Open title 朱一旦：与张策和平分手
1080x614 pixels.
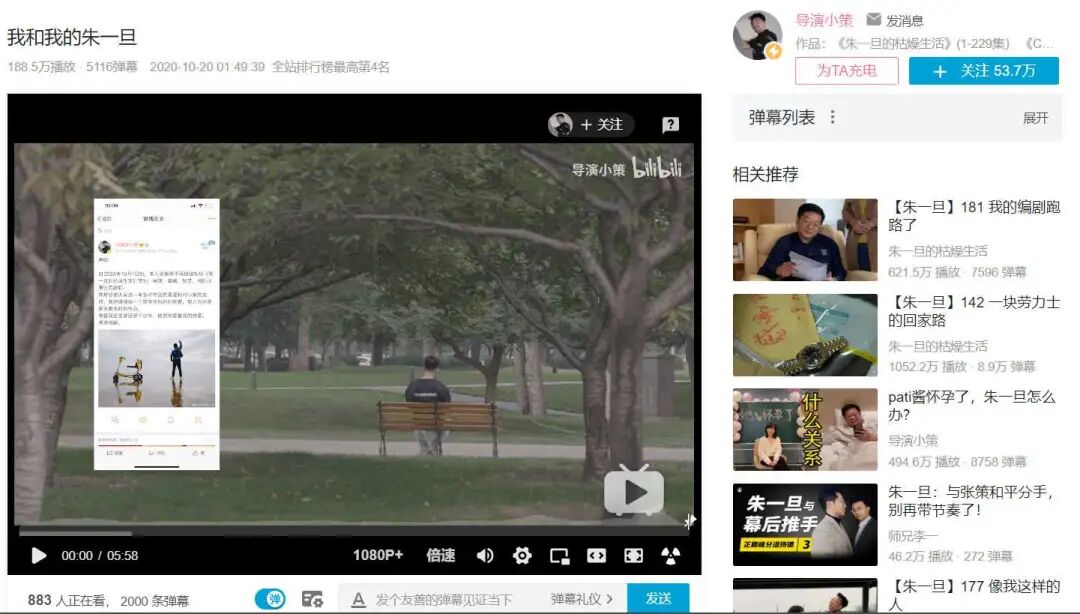pos(970,501)
